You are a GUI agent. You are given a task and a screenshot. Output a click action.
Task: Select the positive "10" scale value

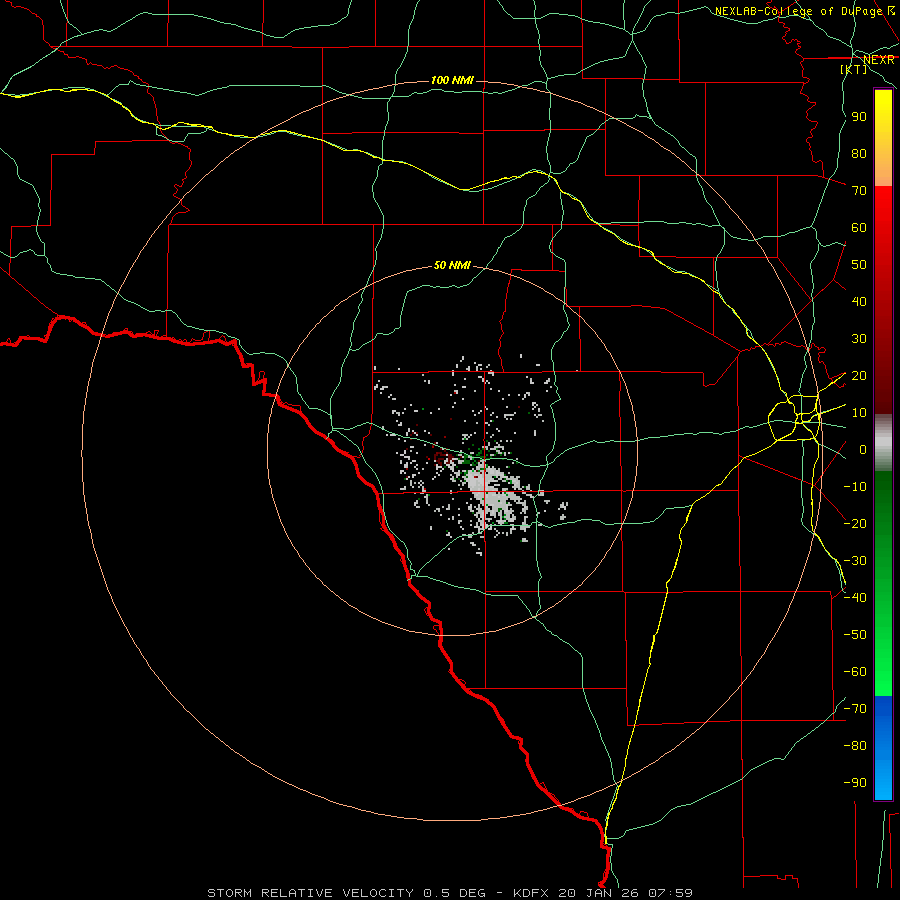(859, 413)
